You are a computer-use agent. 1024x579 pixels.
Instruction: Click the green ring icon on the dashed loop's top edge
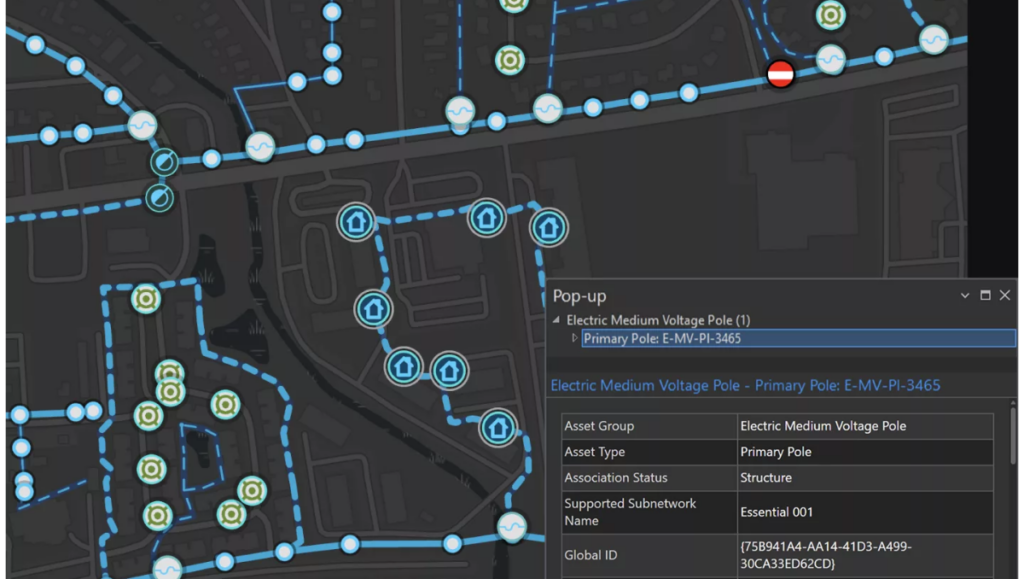point(146,299)
